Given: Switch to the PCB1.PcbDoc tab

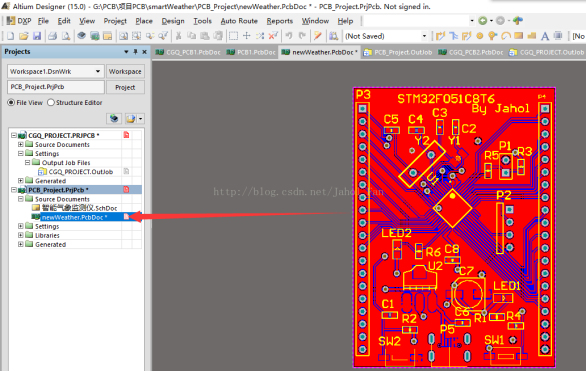Looking at the screenshot, I should click(252, 52).
